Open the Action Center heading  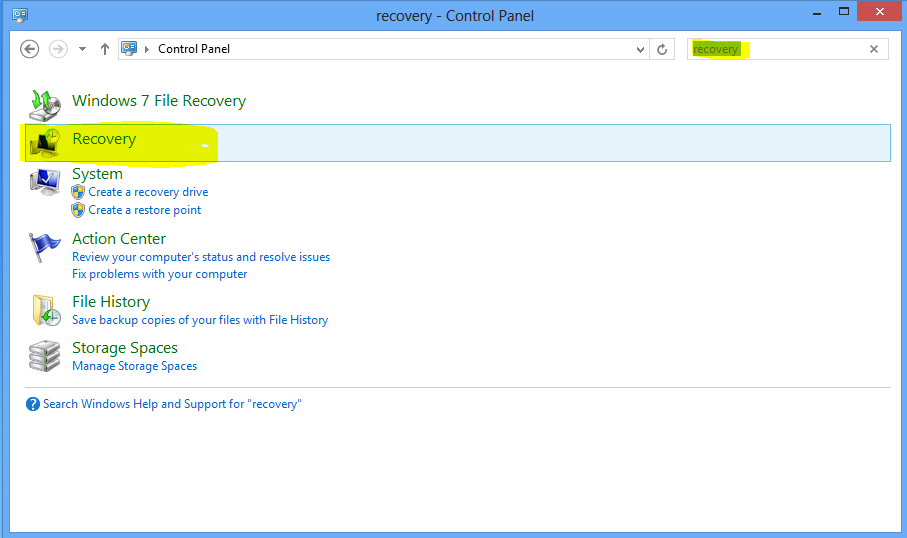pos(119,238)
